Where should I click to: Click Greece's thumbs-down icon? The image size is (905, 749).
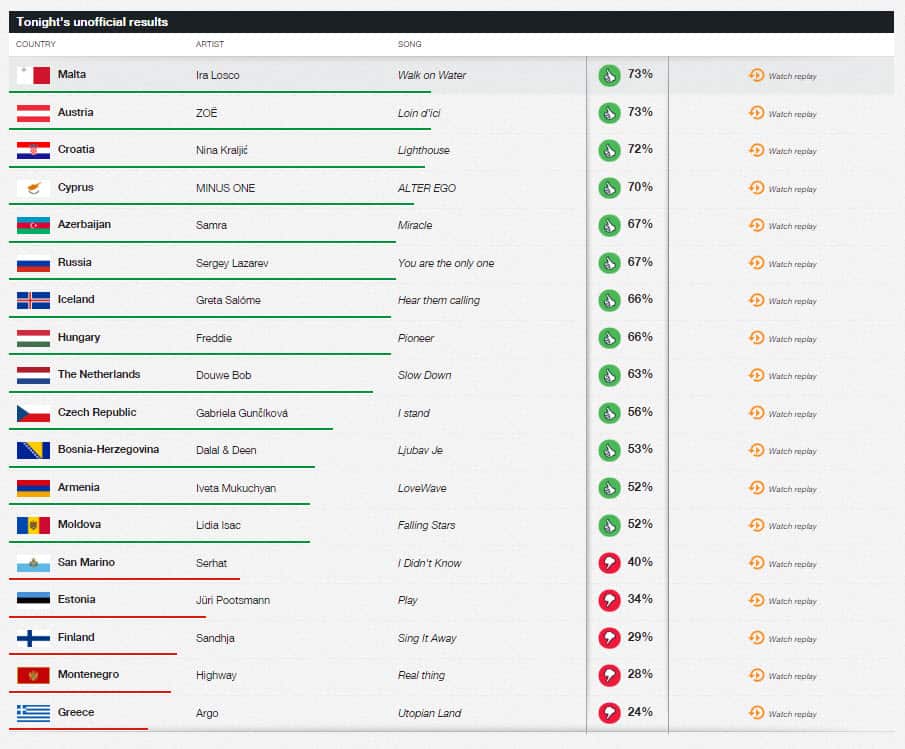click(609, 713)
